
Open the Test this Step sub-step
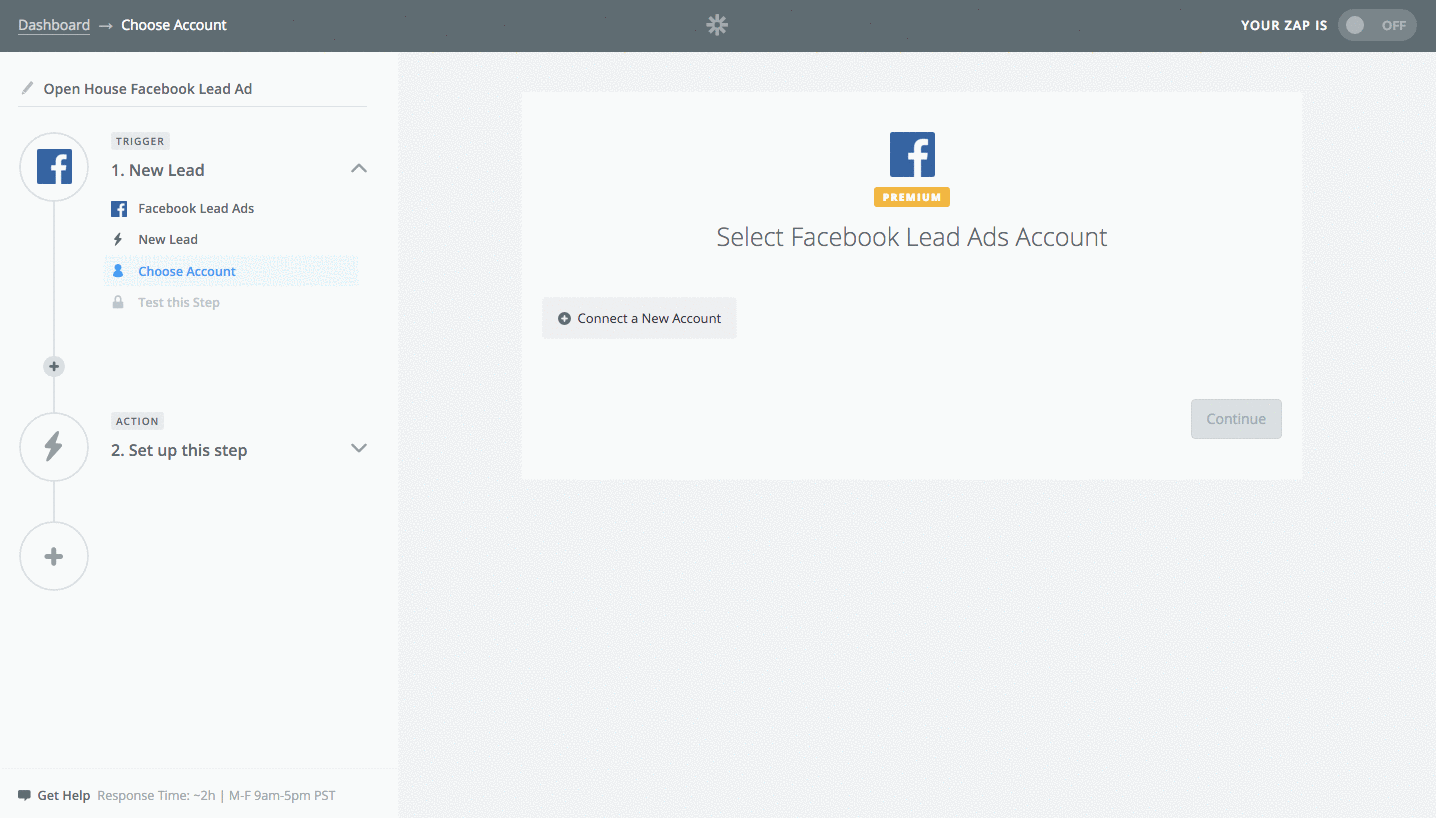179,302
